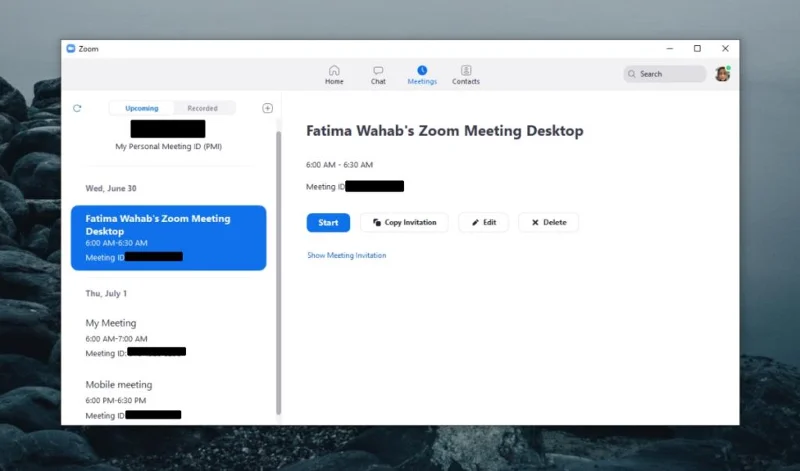This screenshot has width=800, height=471.
Task: Open the Home tab
Action: click(334, 75)
